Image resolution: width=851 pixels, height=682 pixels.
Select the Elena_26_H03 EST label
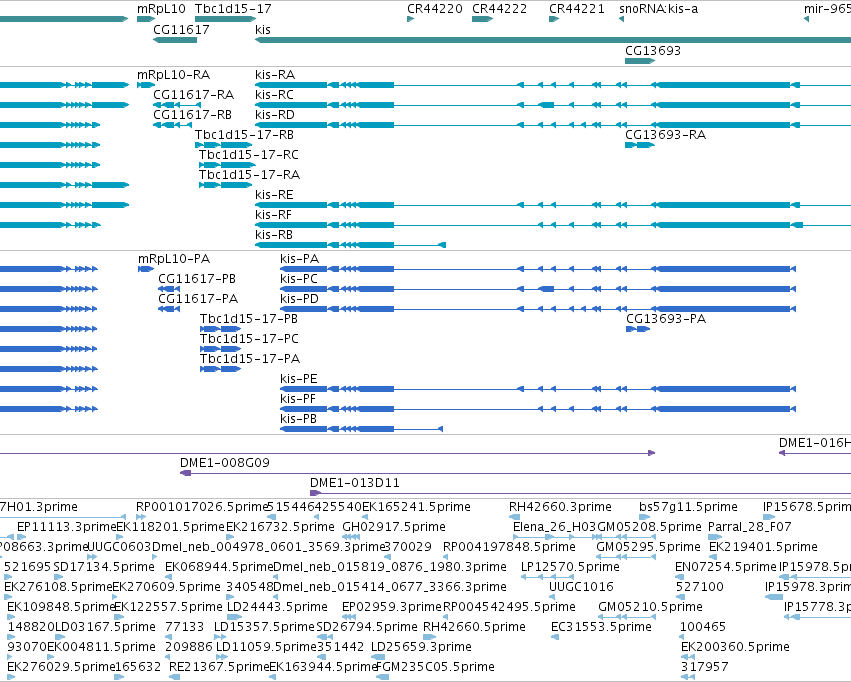click(554, 527)
